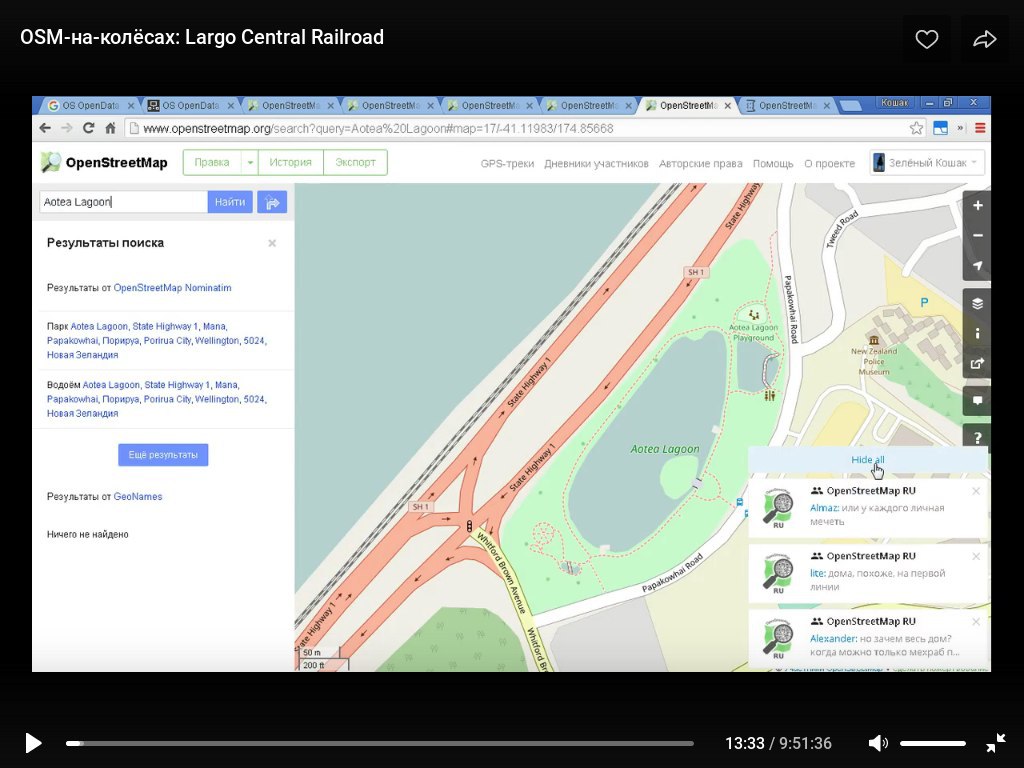Open directions with the blue arrow icon
Screen dimensions: 1024x768
tap(272, 202)
